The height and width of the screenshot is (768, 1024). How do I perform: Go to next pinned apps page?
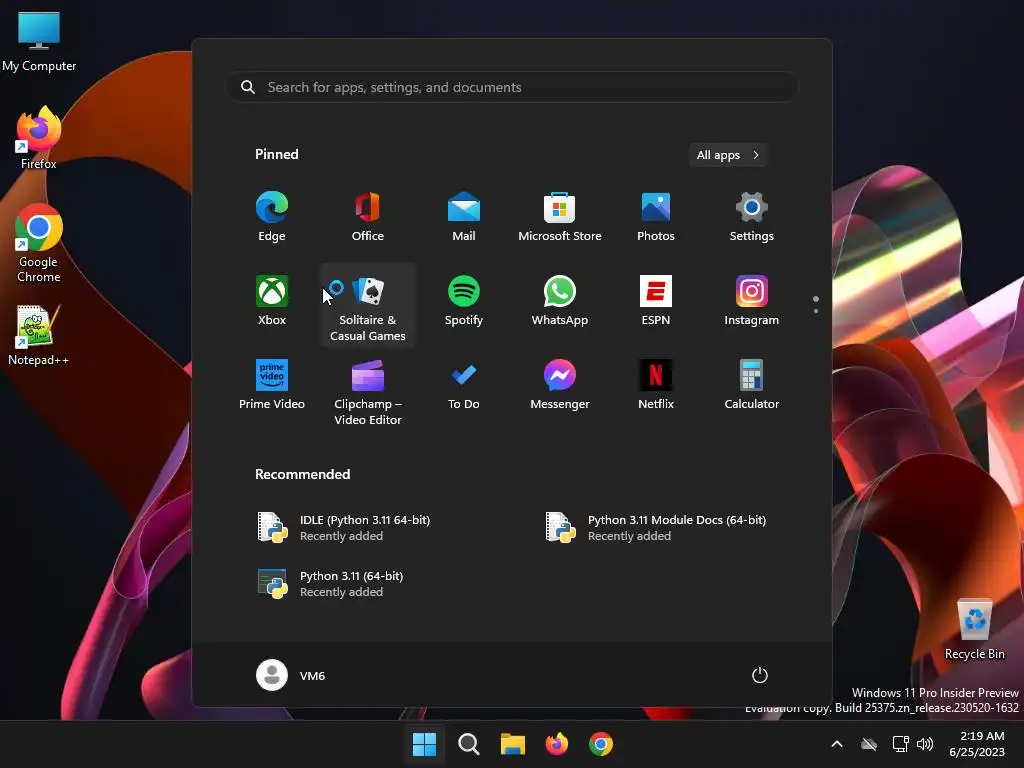point(816,310)
